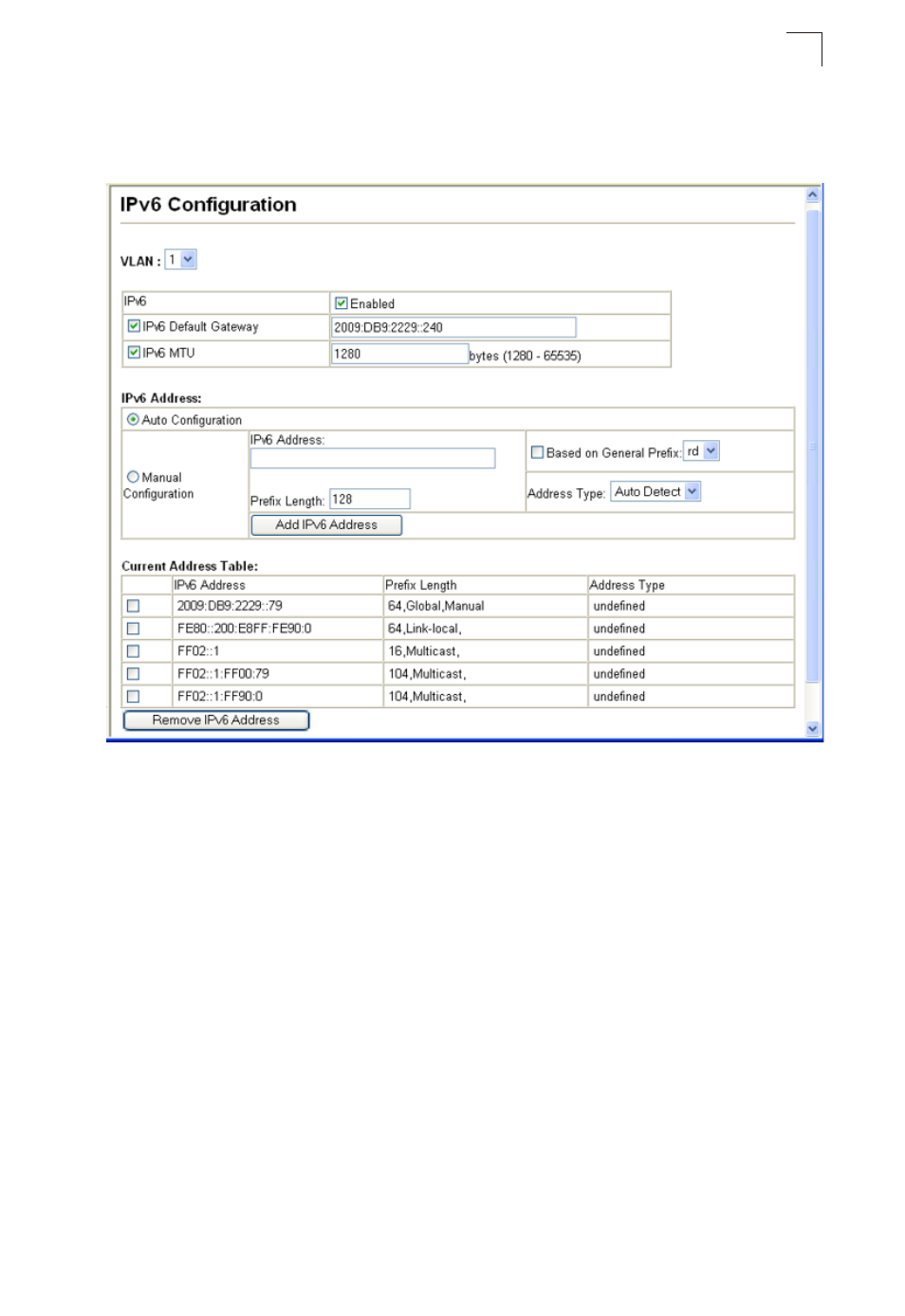Click the IPv6 MTU value field
This screenshot has width=905, height=1316.
[x=399, y=354]
